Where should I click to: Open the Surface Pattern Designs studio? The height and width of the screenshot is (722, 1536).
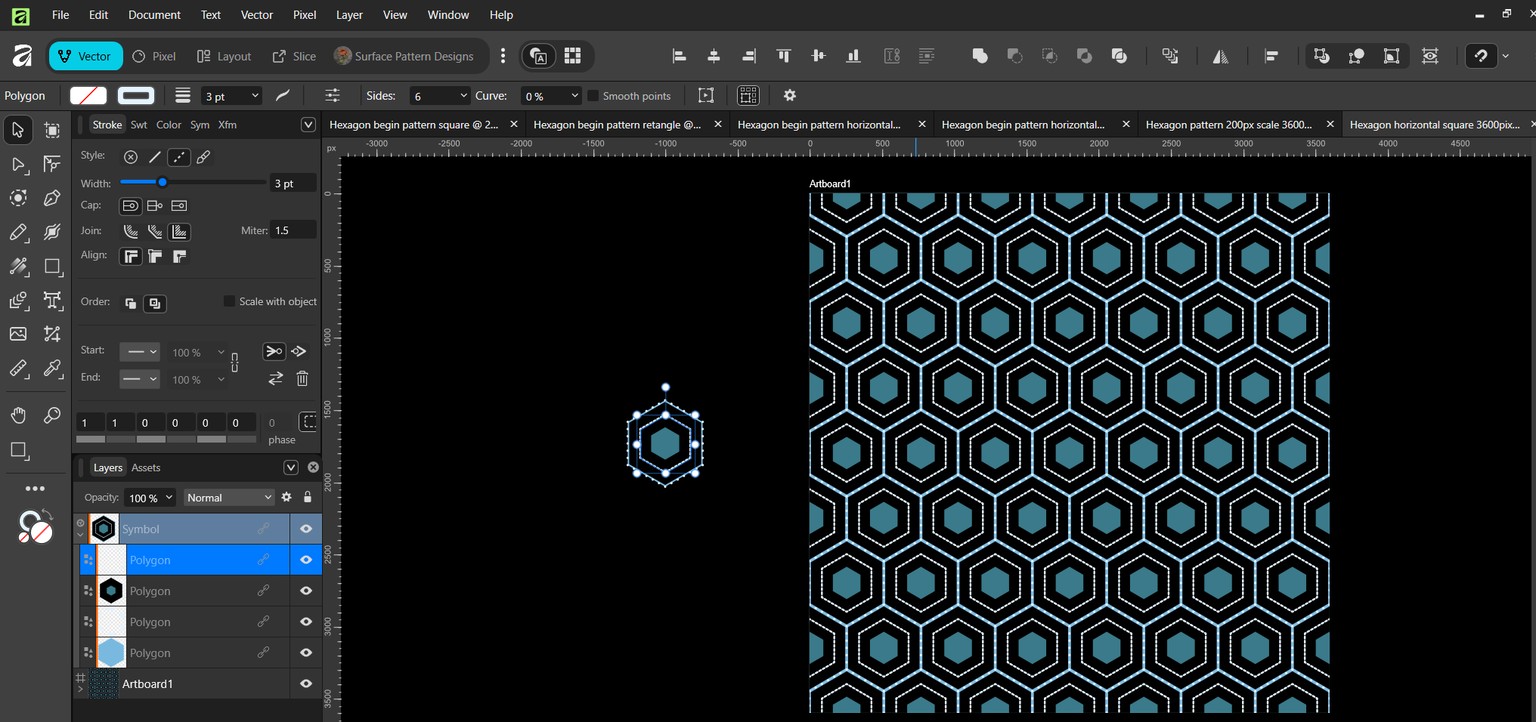pos(404,56)
